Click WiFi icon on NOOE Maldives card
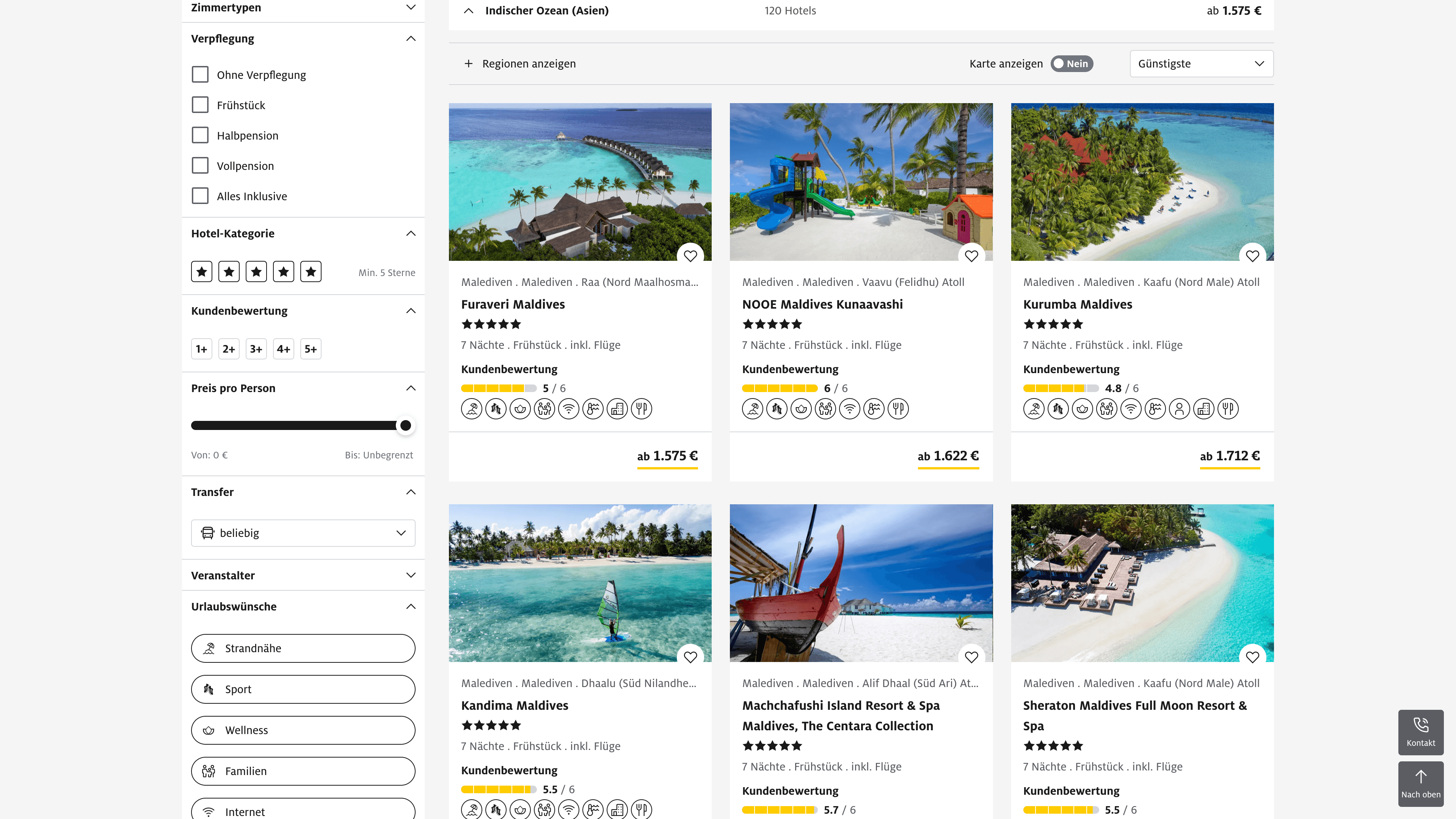The height and width of the screenshot is (819, 1456). [x=849, y=409]
